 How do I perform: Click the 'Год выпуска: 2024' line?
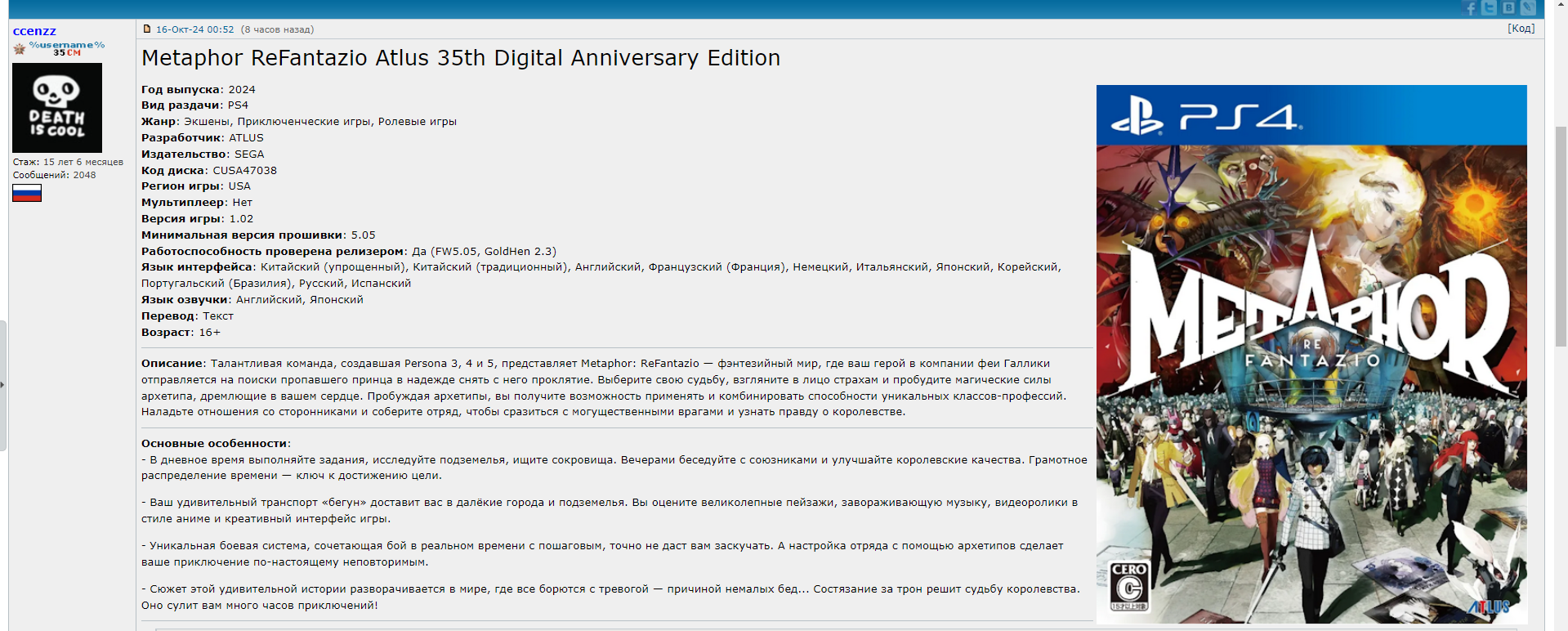coord(199,90)
